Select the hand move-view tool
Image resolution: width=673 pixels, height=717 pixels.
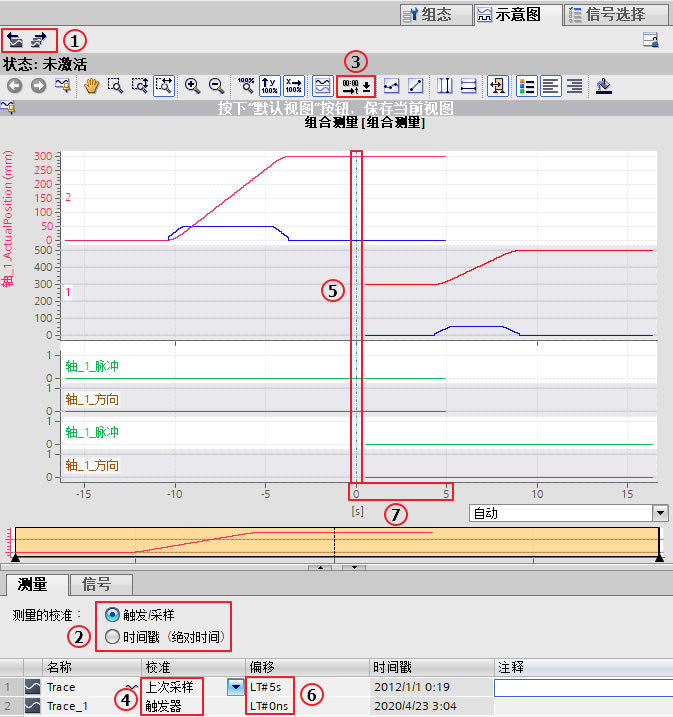(91, 86)
